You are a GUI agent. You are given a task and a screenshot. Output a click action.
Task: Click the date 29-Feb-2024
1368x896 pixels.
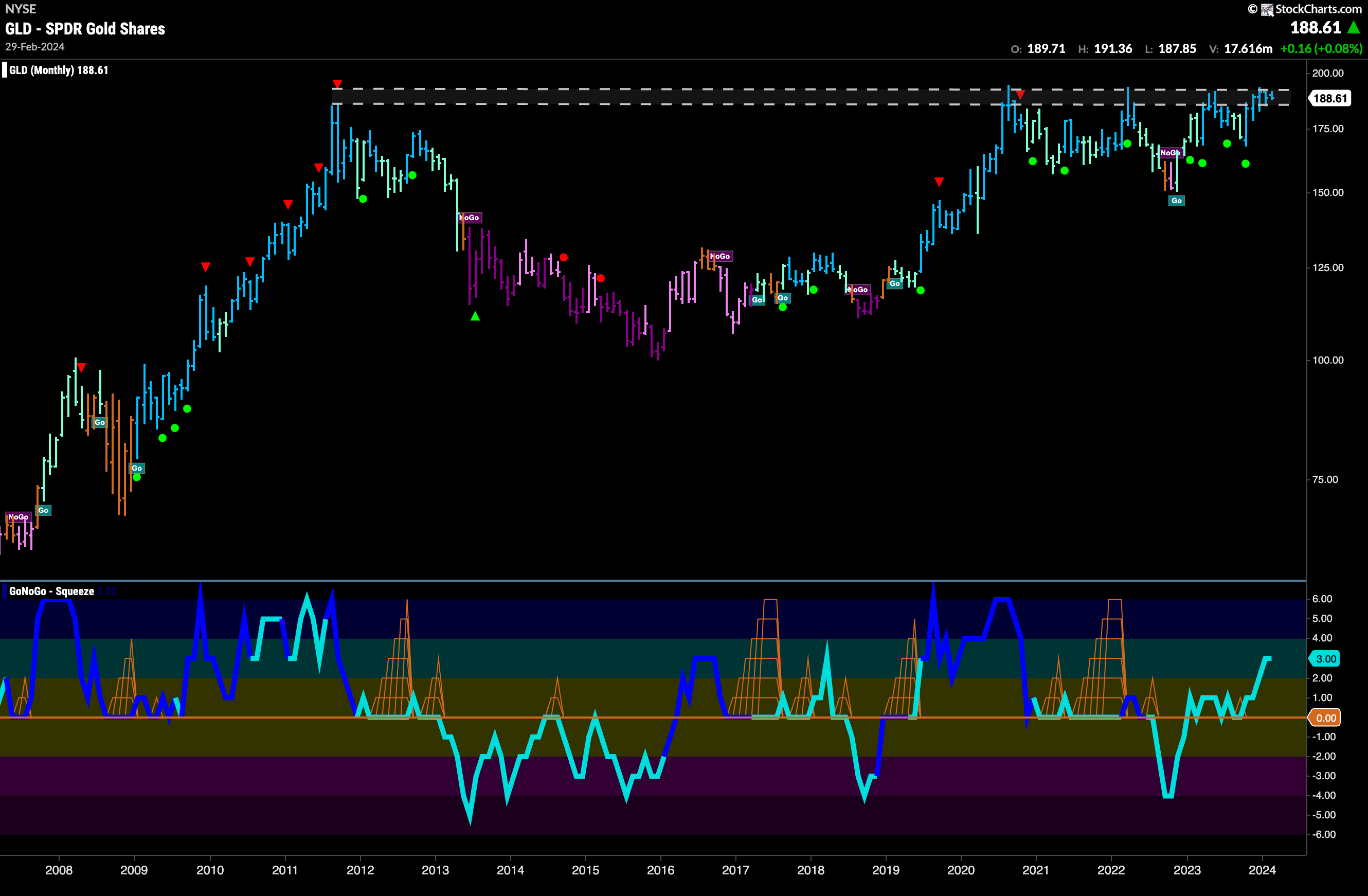click(35, 47)
